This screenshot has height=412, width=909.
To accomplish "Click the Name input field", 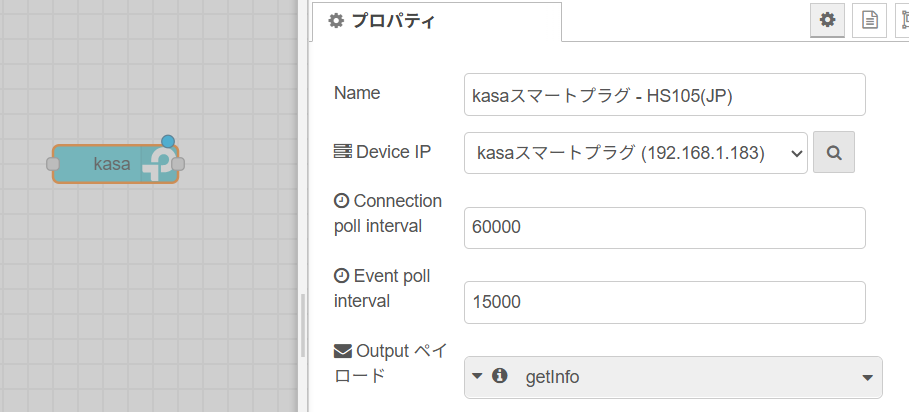I will pyautogui.click(x=664, y=94).
